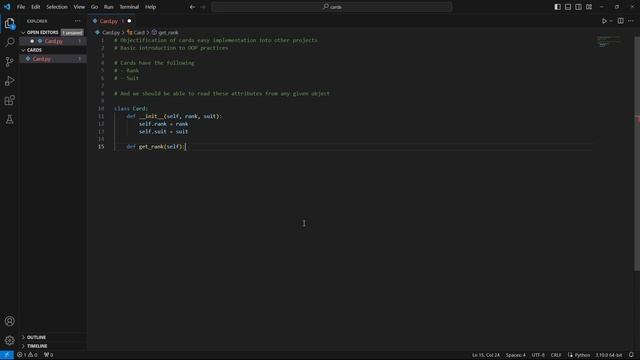Image resolution: width=640 pixels, height=360 pixels.
Task: Click the def __init__ line
Action: (x=174, y=116)
